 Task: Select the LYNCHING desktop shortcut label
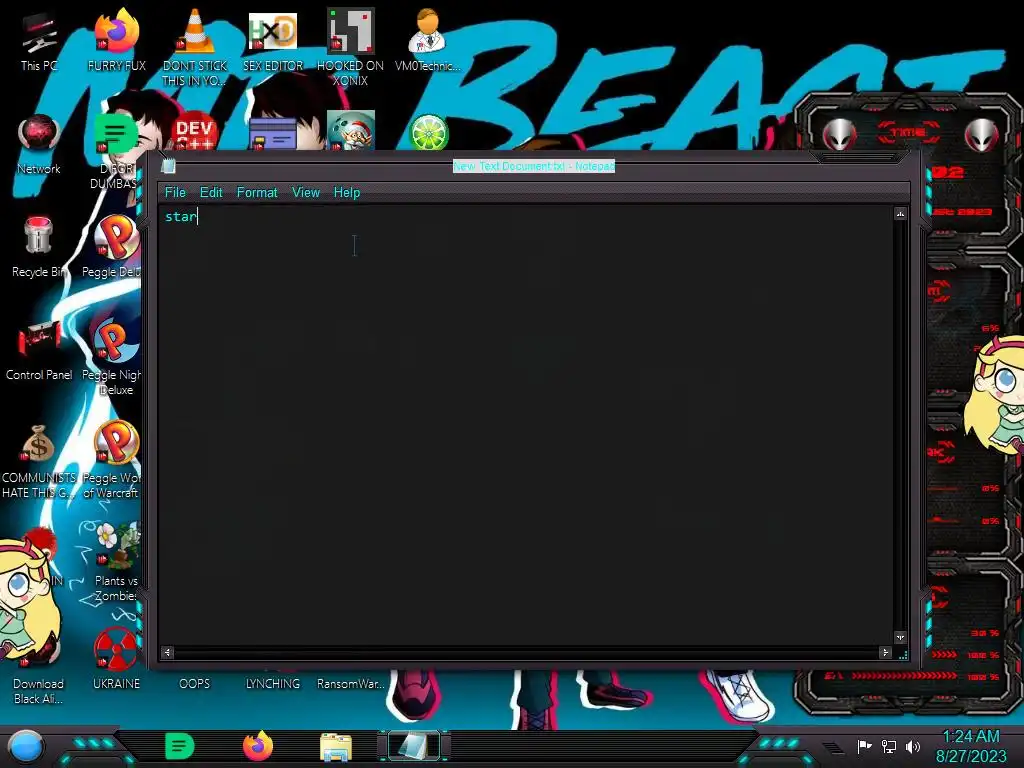tap(273, 684)
